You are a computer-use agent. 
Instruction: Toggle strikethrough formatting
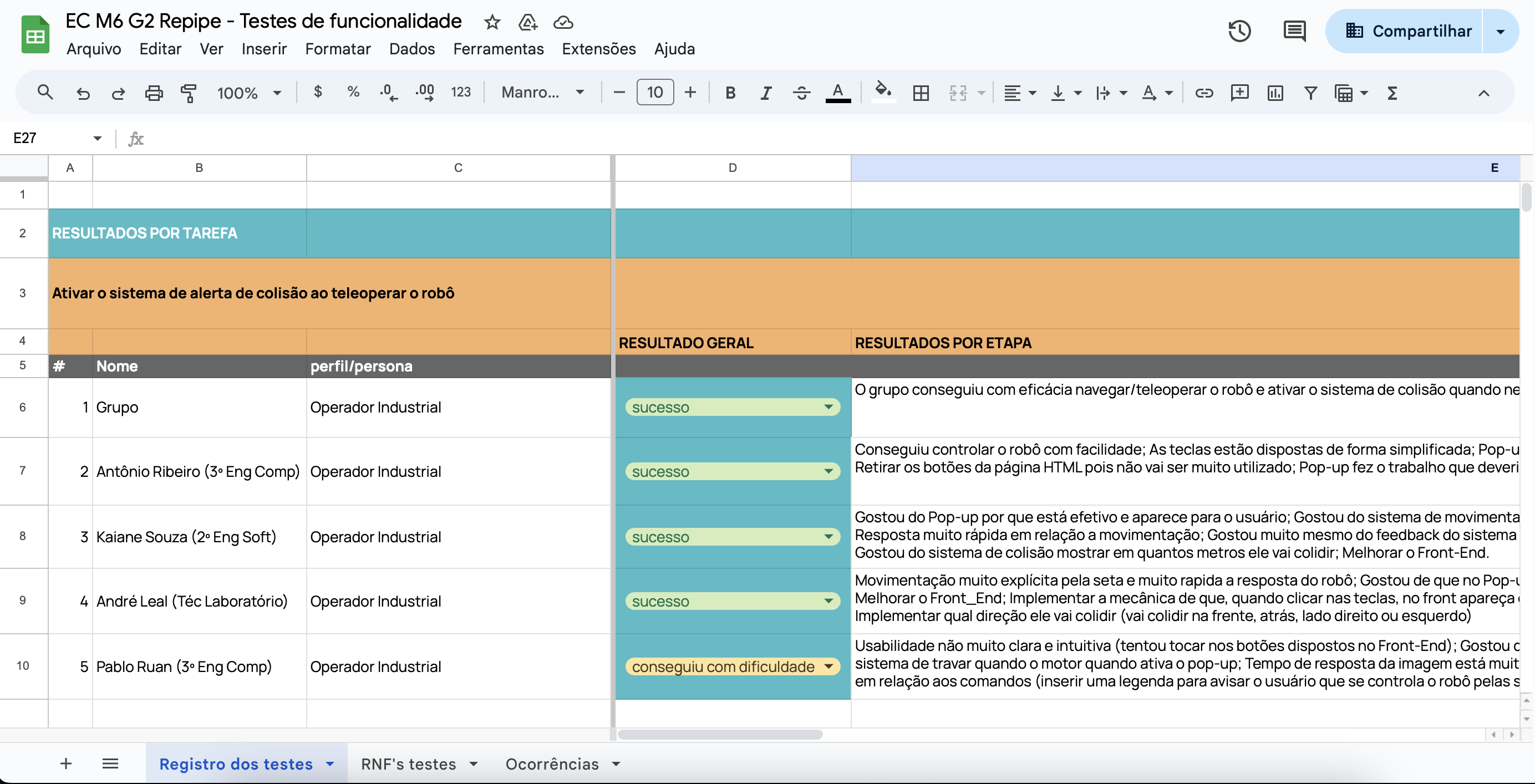tap(801, 93)
